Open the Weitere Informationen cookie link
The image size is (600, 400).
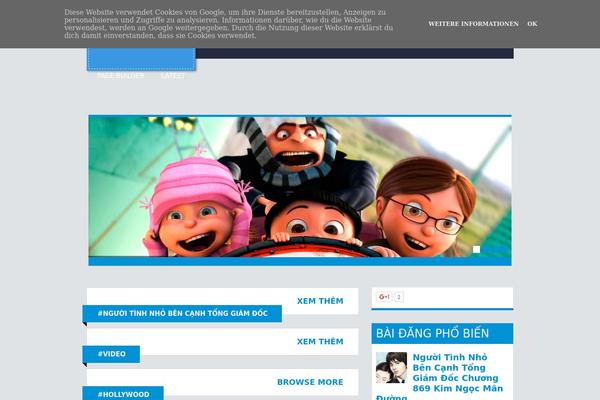(473, 24)
